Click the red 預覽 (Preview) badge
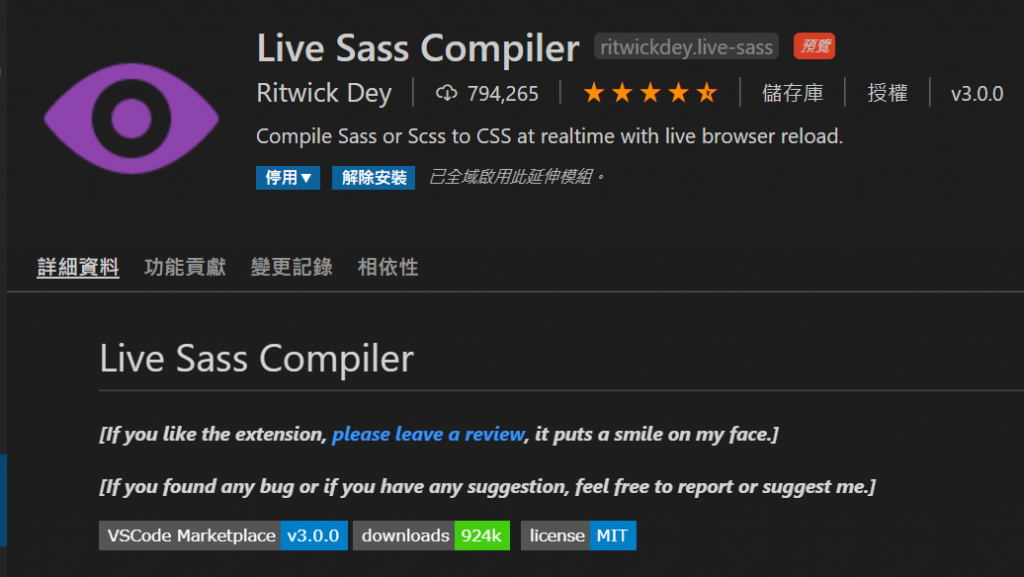Image resolution: width=1024 pixels, height=577 pixels. pos(814,46)
